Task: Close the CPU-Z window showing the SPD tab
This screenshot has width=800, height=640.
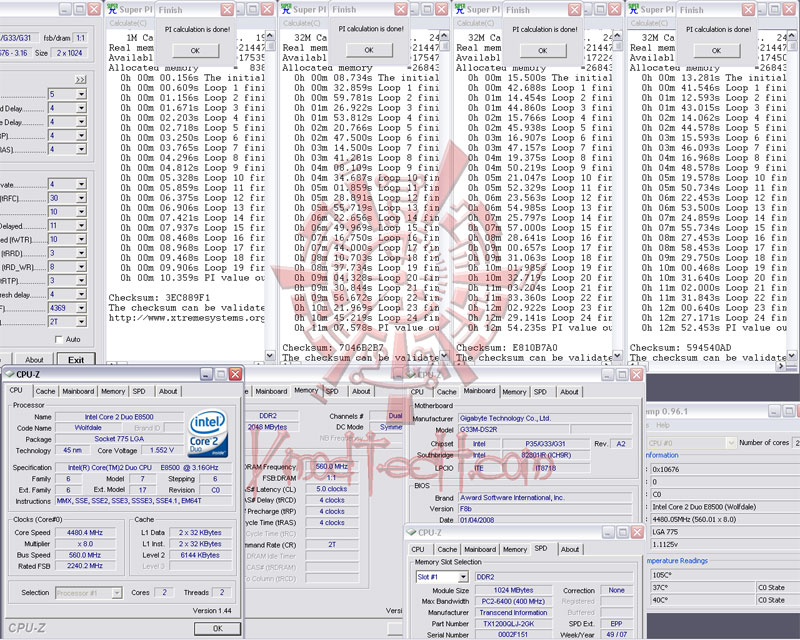Action: 637,532
